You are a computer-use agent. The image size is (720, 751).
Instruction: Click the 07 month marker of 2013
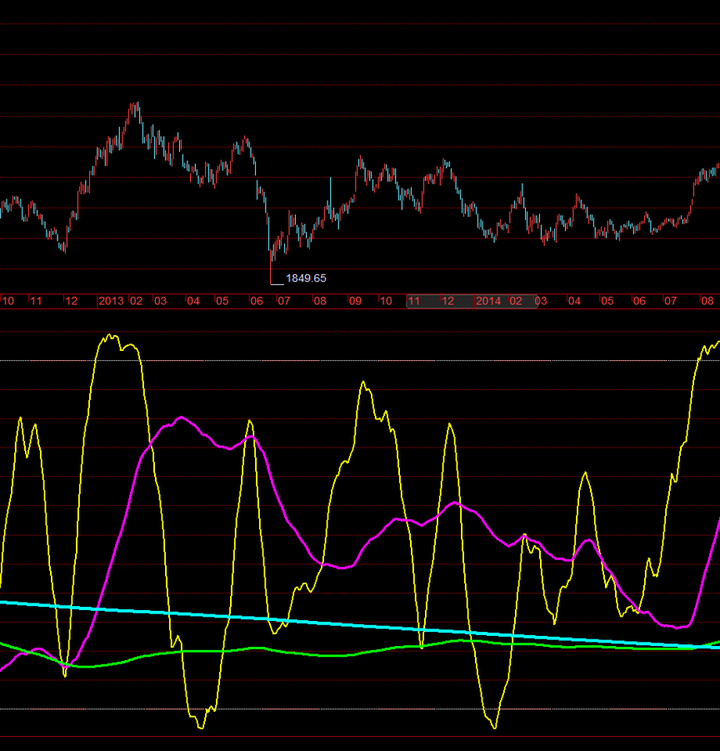[x=284, y=301]
